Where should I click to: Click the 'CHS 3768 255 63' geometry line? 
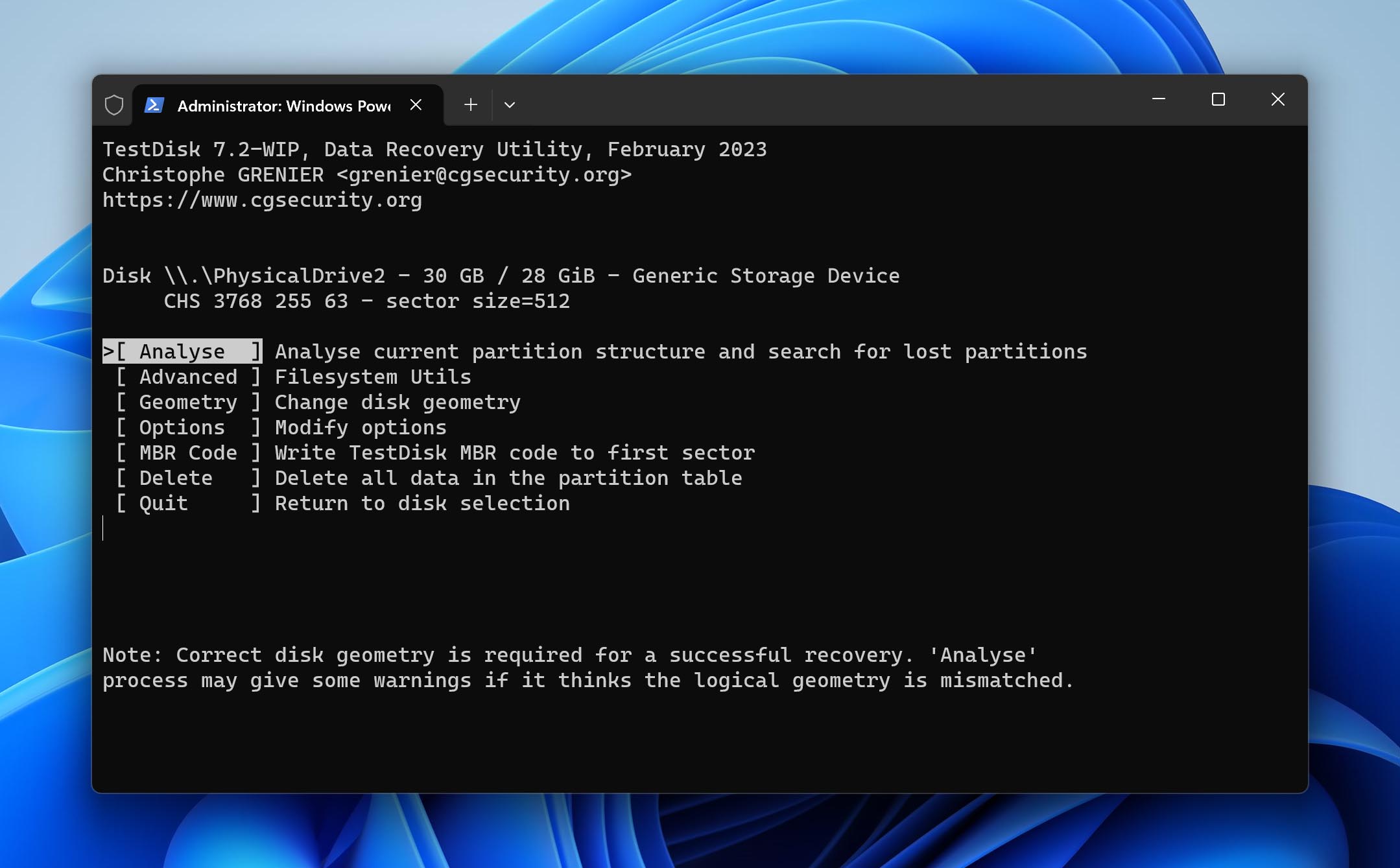[367, 301]
